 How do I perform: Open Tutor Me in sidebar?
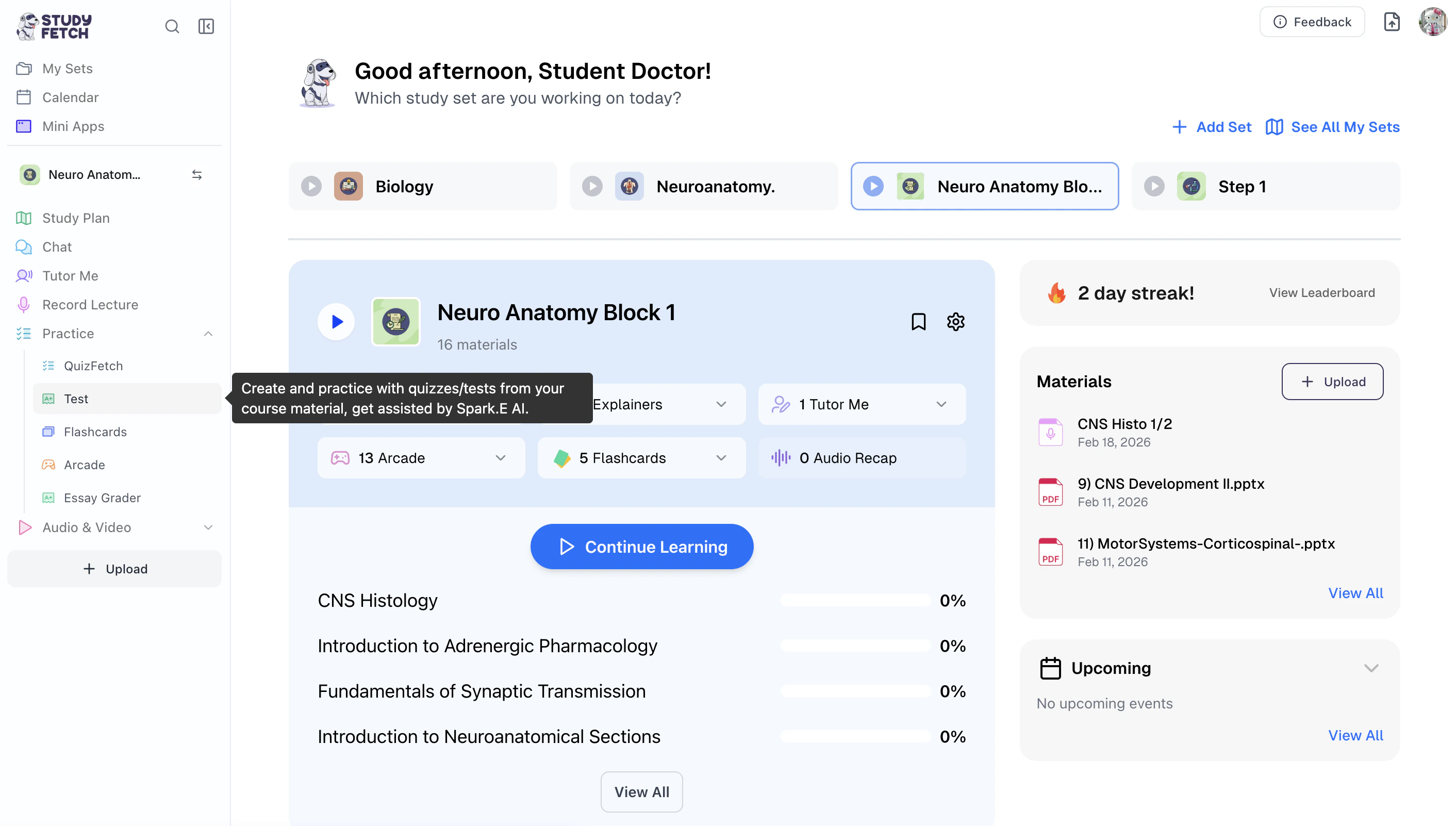[70, 276]
